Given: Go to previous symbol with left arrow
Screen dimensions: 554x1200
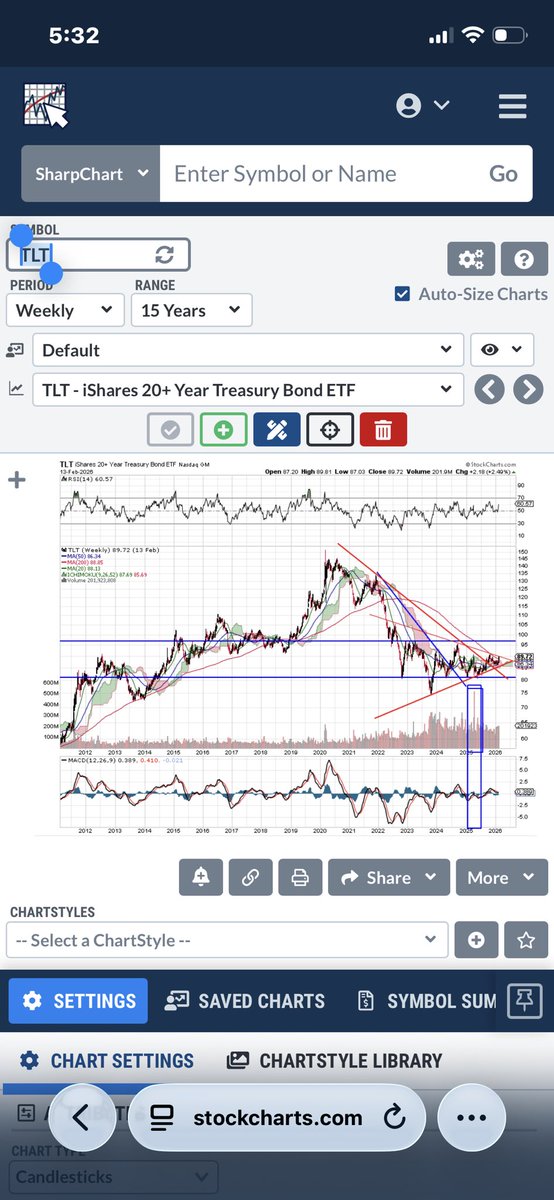Looking at the screenshot, I should pyautogui.click(x=489, y=389).
